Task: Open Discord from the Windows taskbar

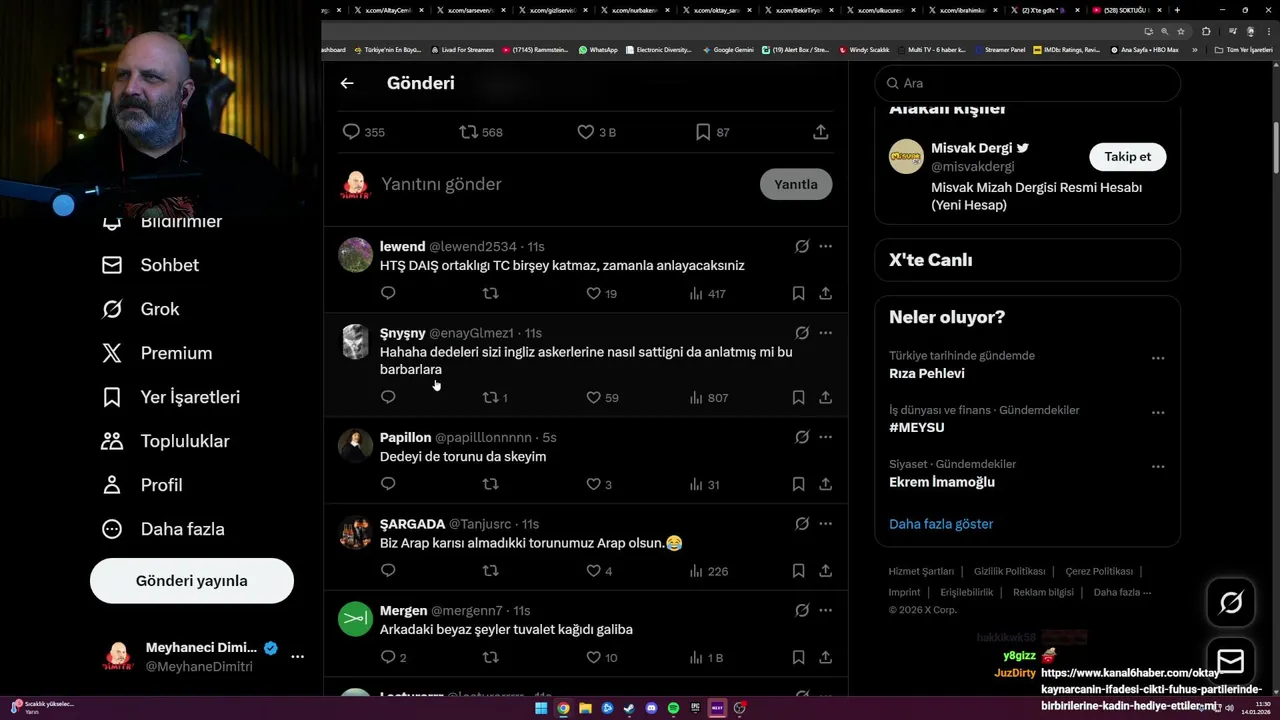Action: [651, 708]
